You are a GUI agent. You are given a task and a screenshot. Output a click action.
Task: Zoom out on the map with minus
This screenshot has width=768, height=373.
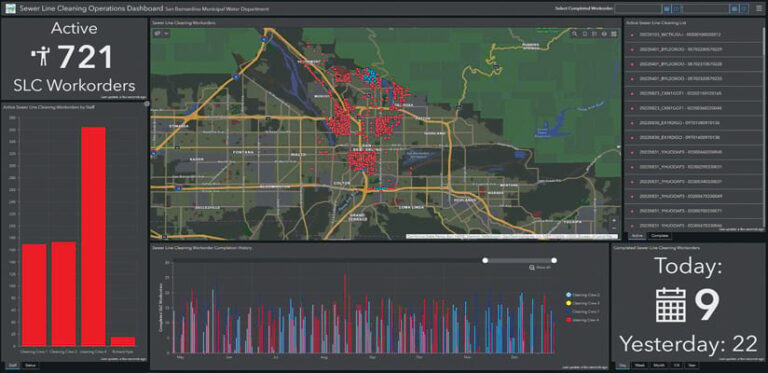[x=614, y=228]
